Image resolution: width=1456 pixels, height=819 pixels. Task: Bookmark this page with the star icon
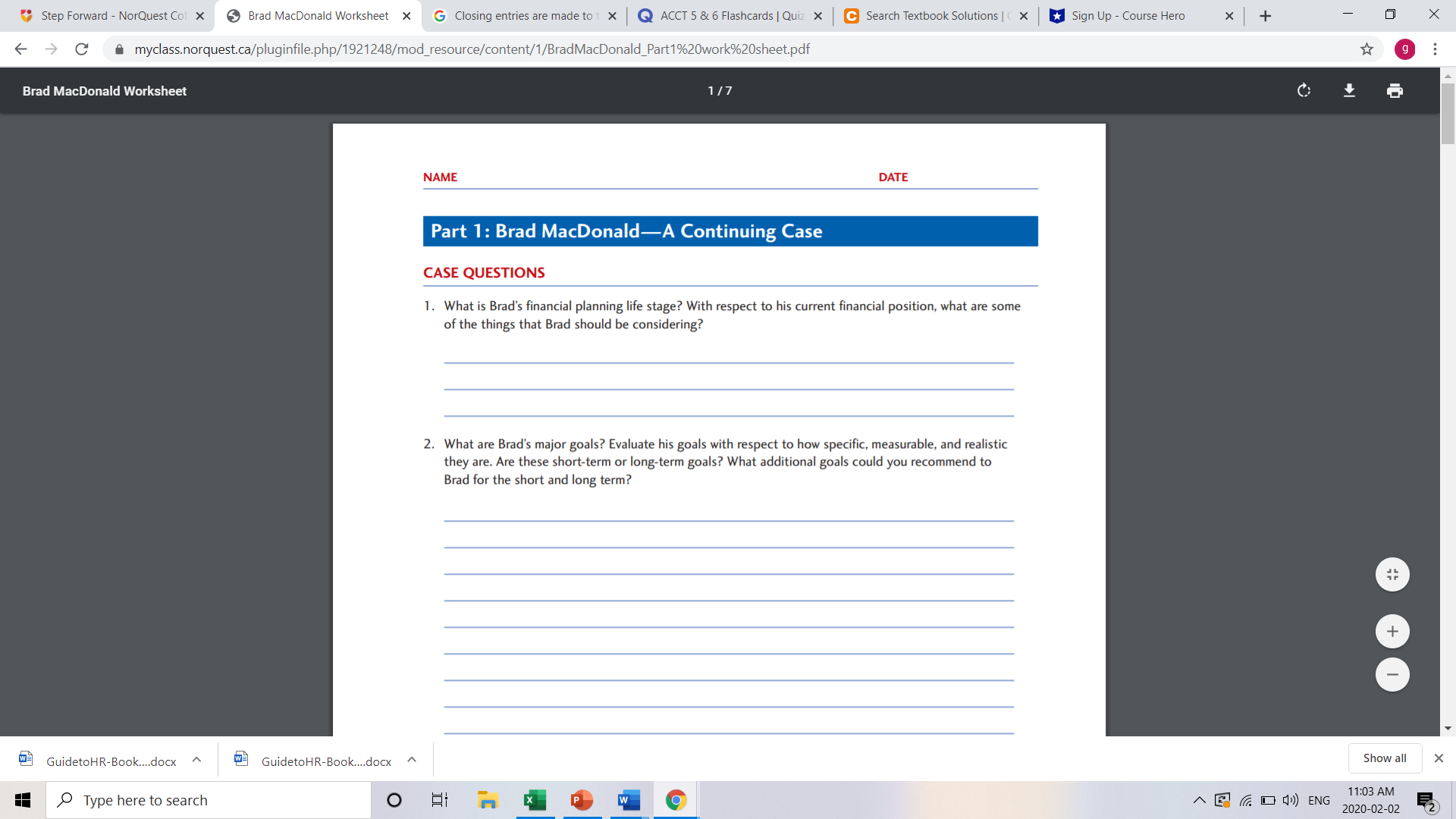[1367, 49]
